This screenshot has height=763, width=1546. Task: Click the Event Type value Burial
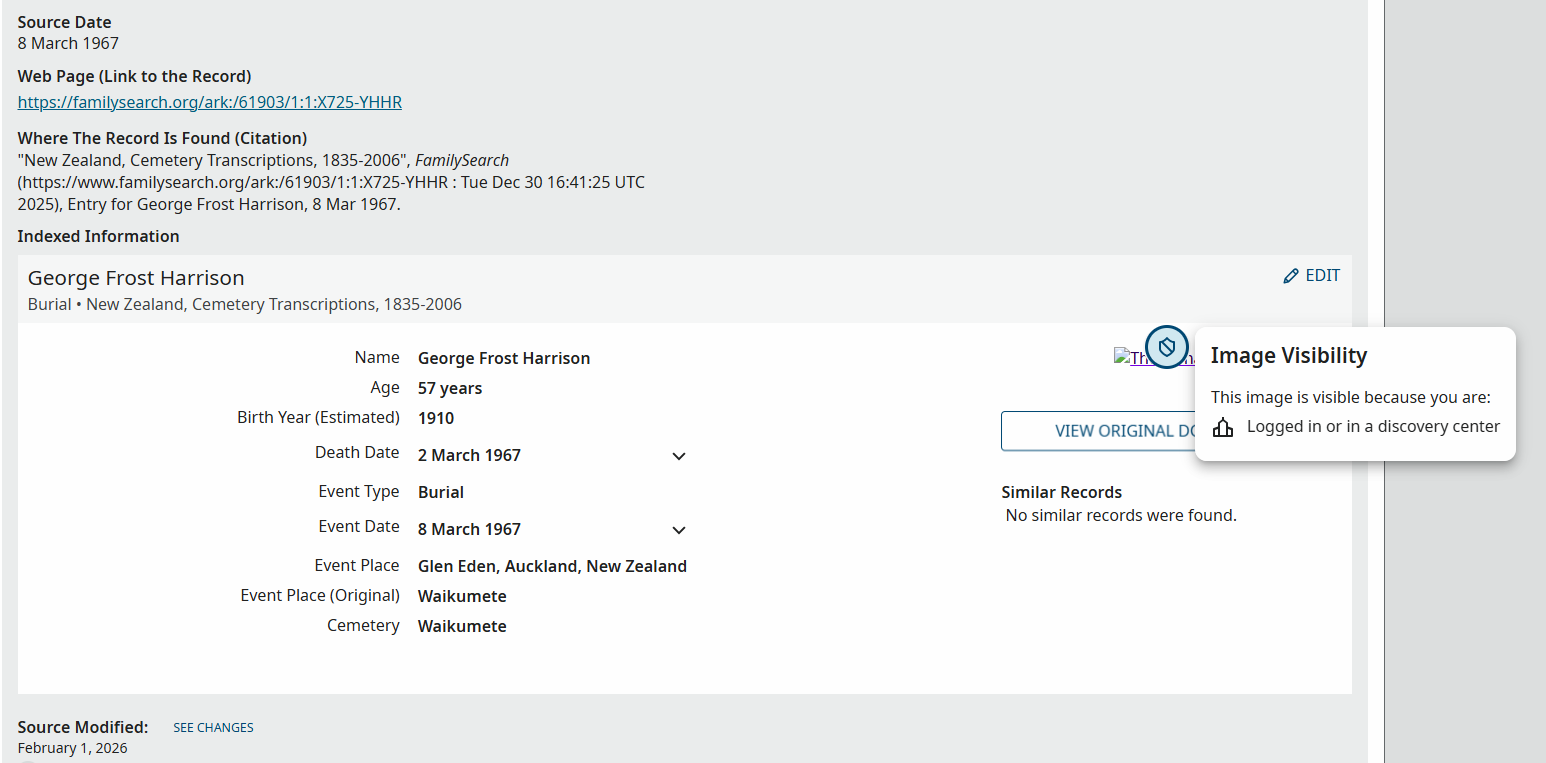pos(441,492)
